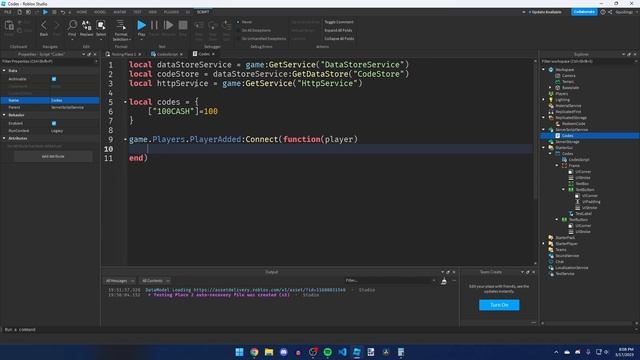Fold the codes table at line 5

125,102
